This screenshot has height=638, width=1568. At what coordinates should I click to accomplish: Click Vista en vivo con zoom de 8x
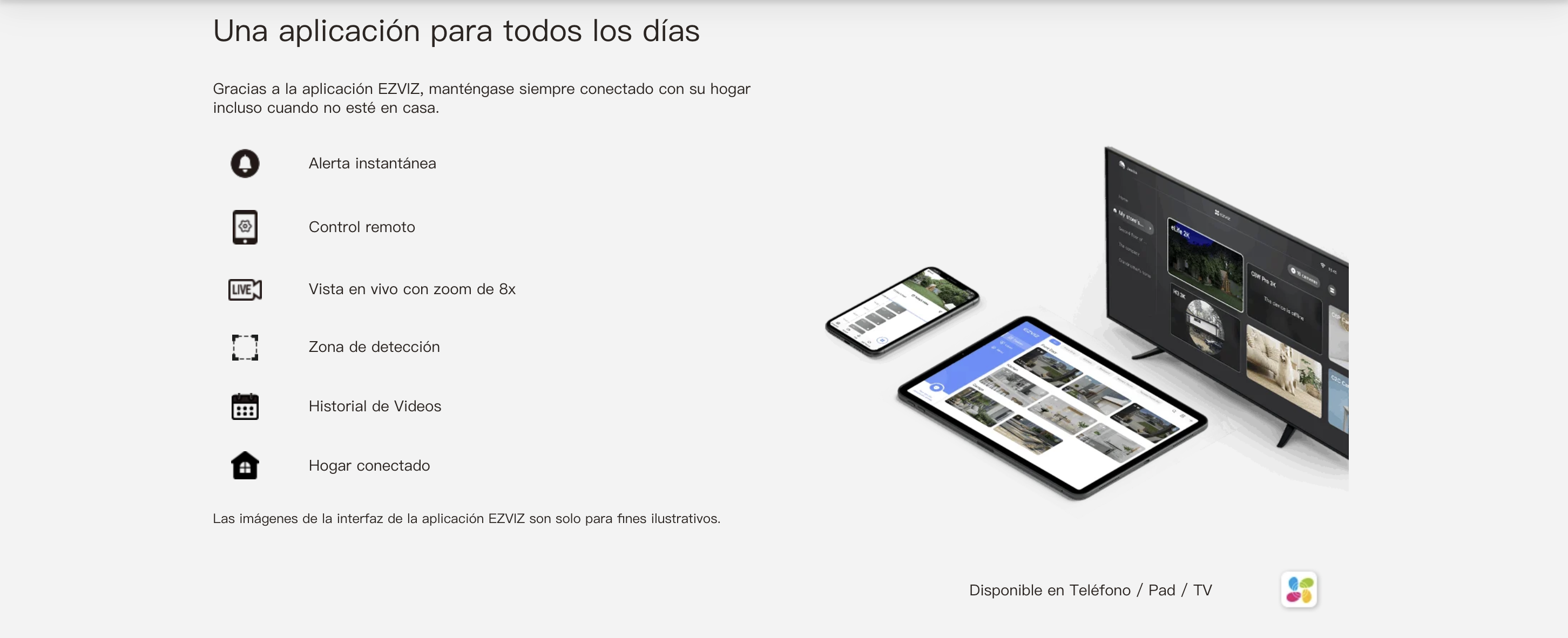click(x=411, y=289)
